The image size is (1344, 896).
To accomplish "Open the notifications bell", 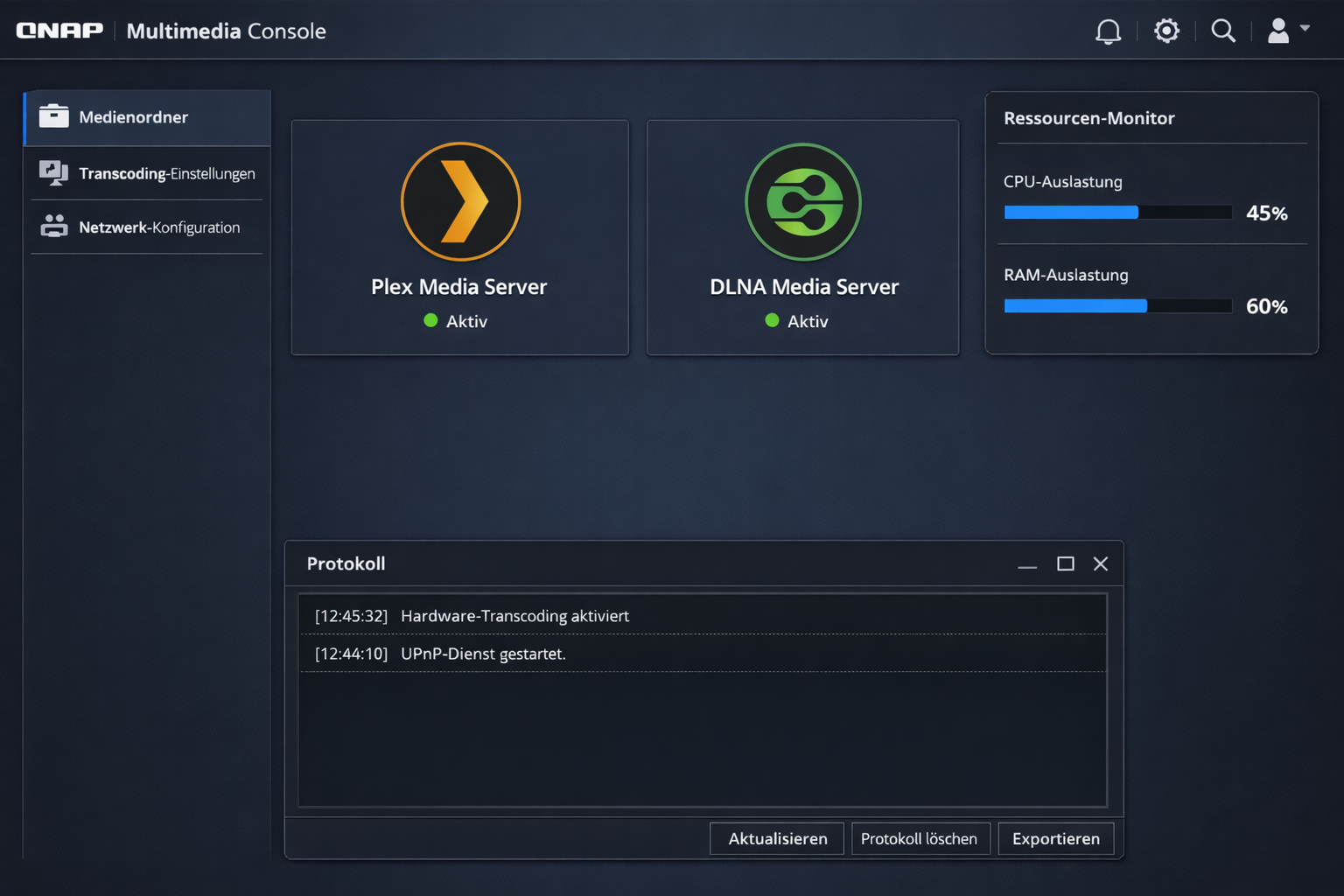I will point(1108,31).
